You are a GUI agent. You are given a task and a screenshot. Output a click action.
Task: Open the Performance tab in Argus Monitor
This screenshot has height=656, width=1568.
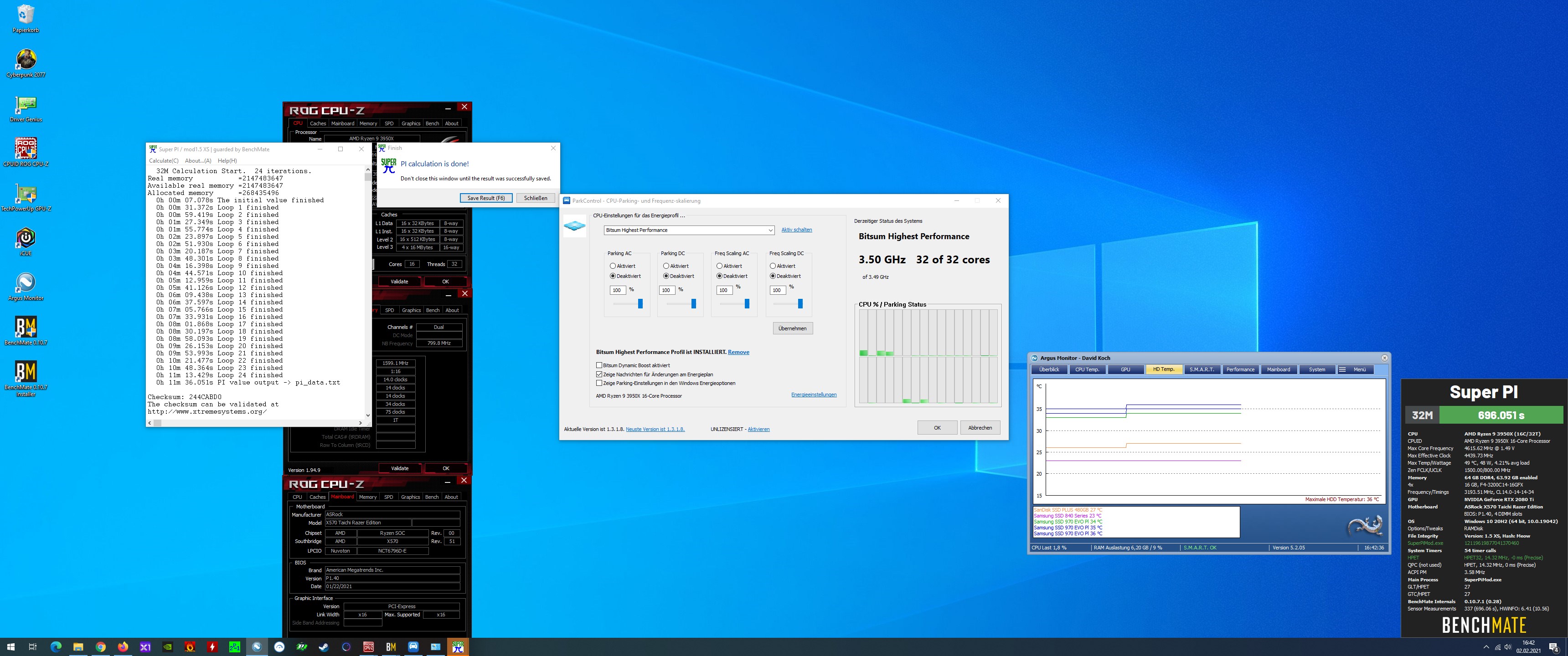coord(1240,369)
